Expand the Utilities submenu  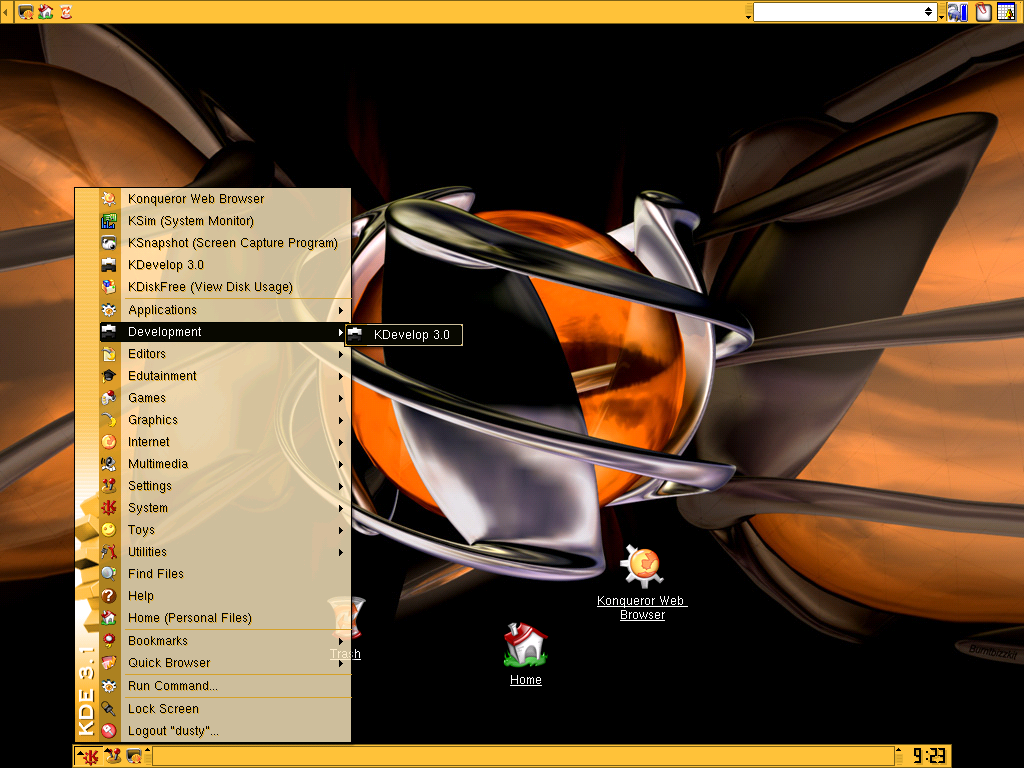pos(225,552)
